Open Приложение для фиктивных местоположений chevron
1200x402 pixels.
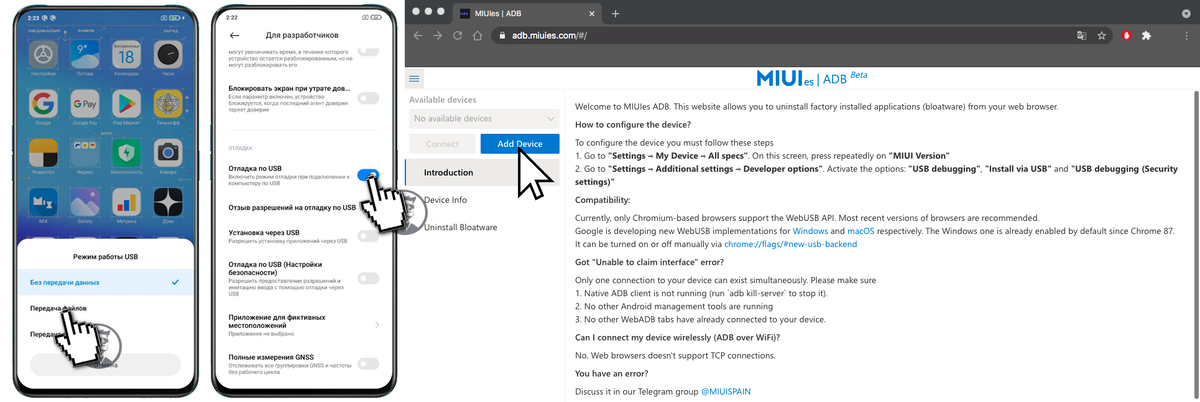click(x=377, y=324)
